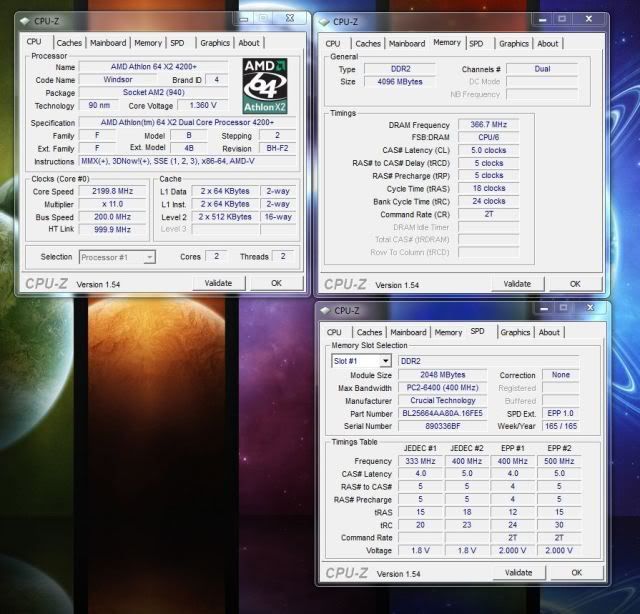Select the SPD tab in the Memory window
The width and height of the screenshot is (640, 614).
pyautogui.click(x=476, y=44)
